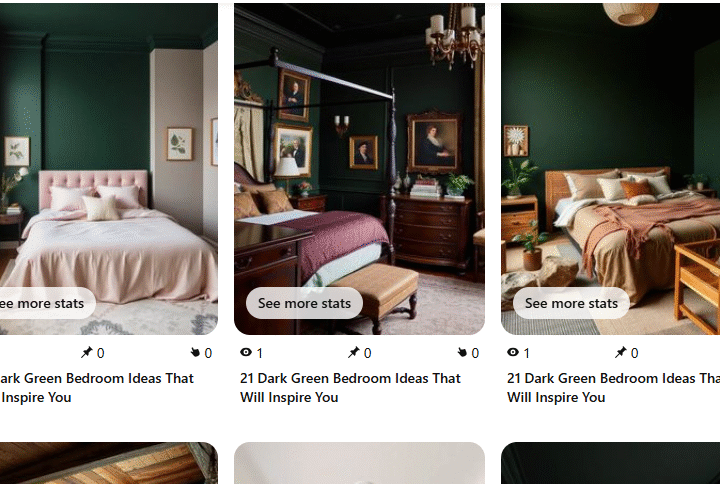Open the wooden ceiling pin in bottom row
This screenshot has height=484, width=720.
pos(109,463)
